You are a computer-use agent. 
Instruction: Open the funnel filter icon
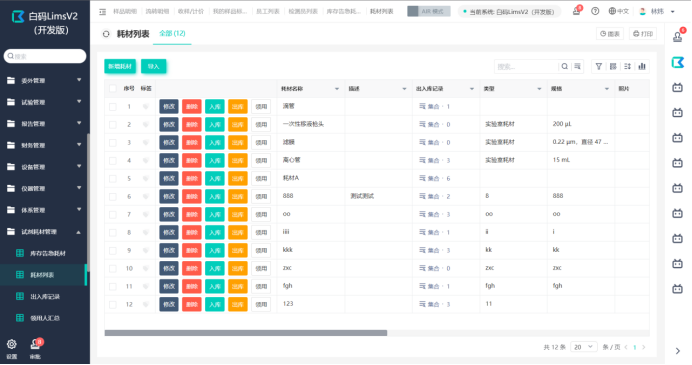pos(599,67)
